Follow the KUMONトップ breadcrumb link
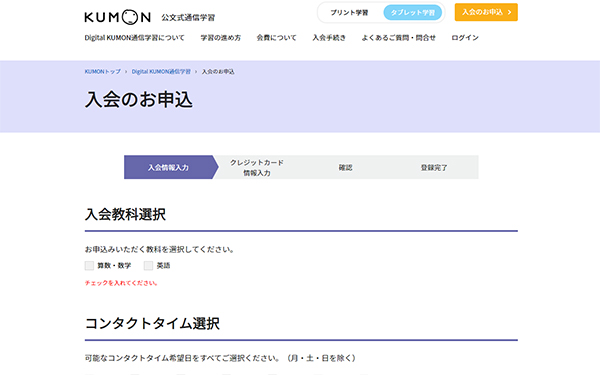 coord(103,72)
